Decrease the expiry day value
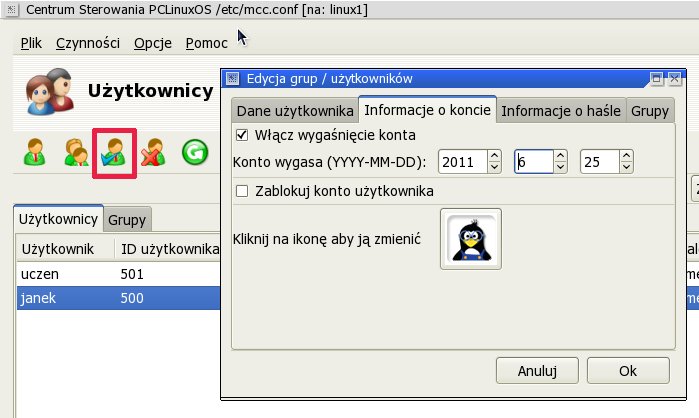This screenshot has width=699, height=418. coord(626,167)
